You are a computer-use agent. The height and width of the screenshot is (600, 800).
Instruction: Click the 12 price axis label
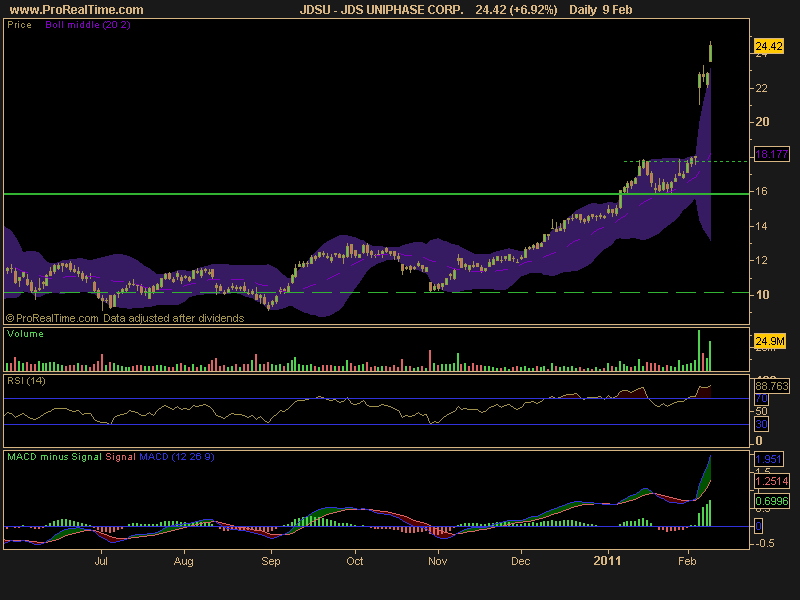[761, 260]
